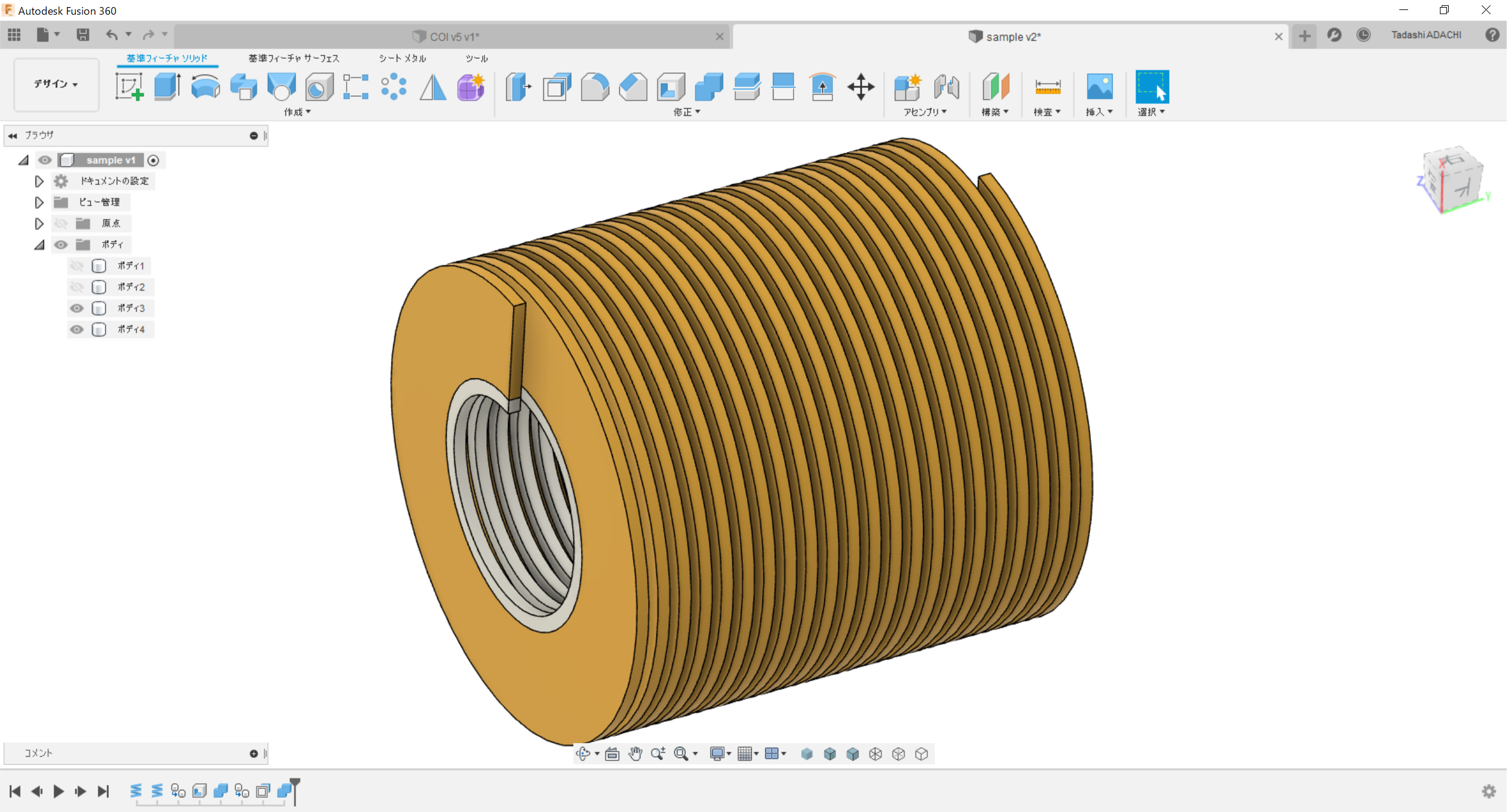Click the Insert image icon
Viewport: 1507px width, 812px height.
click(1100, 86)
